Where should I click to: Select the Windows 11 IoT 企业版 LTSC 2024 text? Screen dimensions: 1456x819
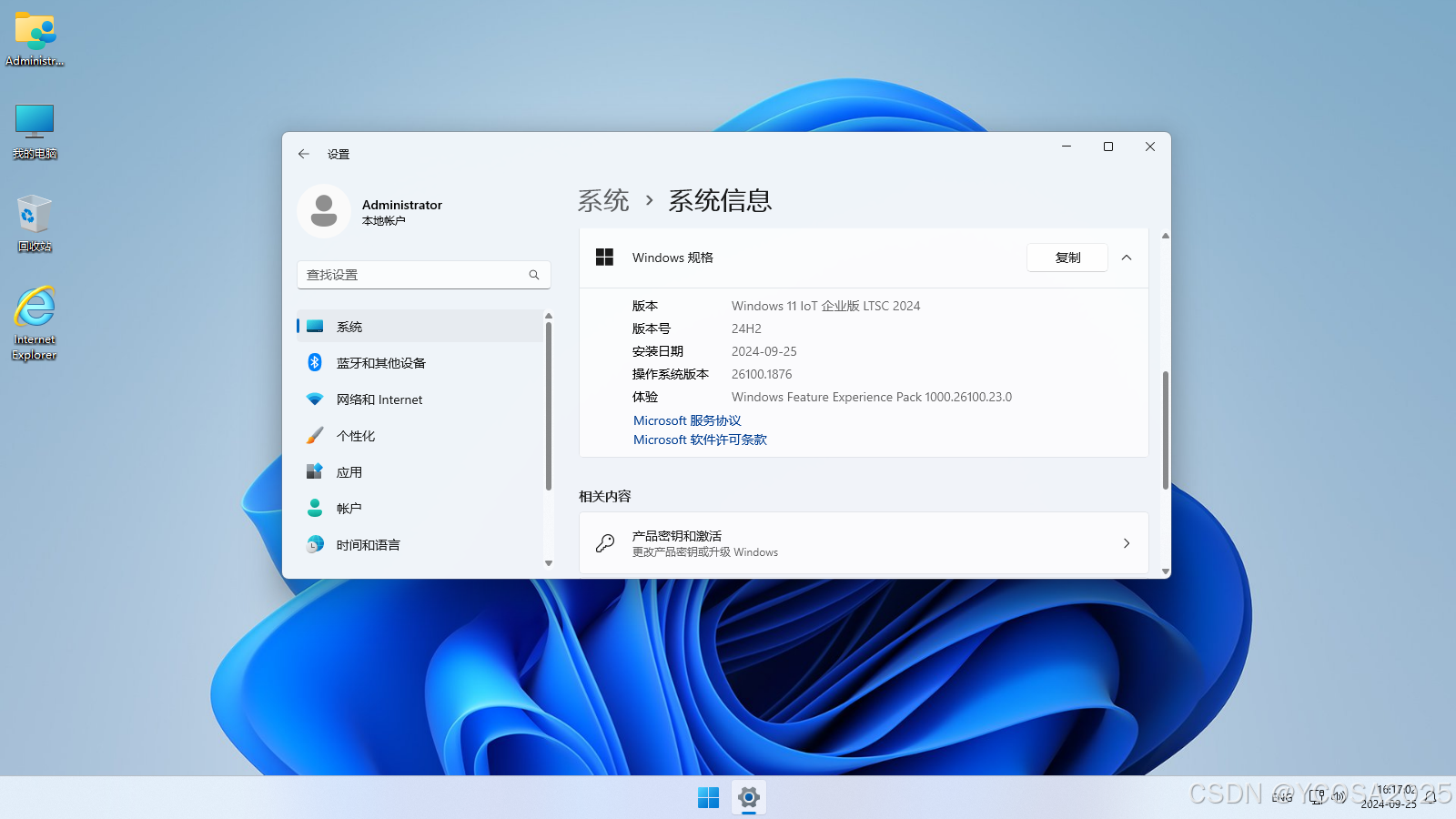[x=825, y=306]
